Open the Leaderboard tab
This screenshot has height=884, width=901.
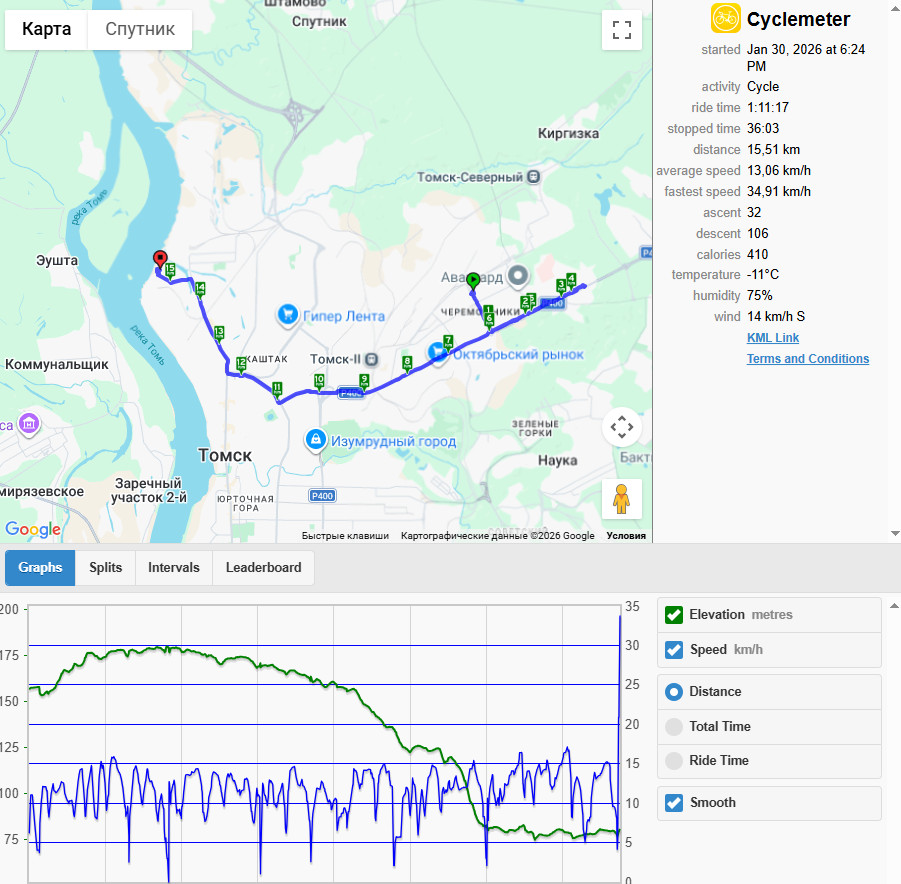(x=263, y=568)
